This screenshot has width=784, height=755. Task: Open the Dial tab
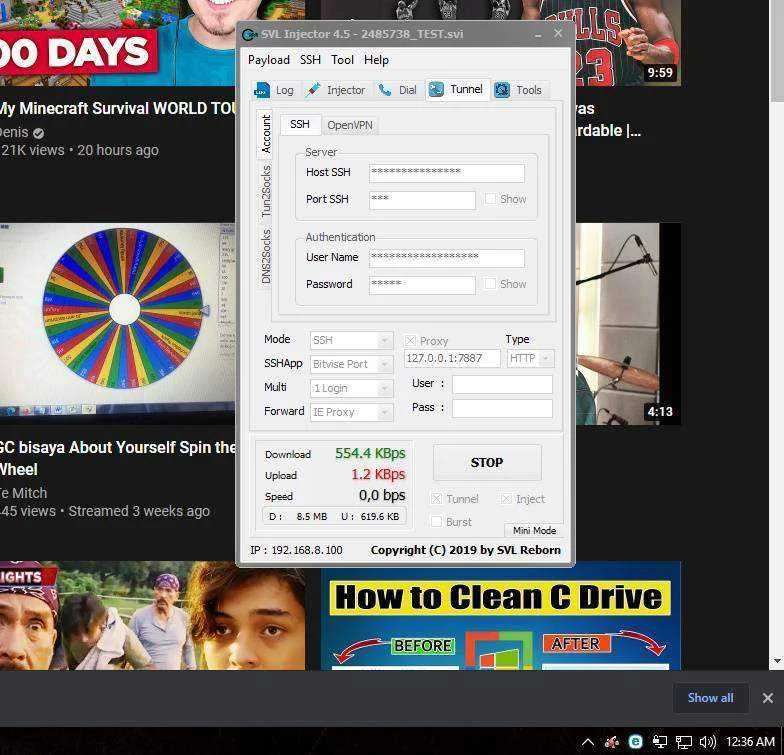pyautogui.click(x=398, y=90)
